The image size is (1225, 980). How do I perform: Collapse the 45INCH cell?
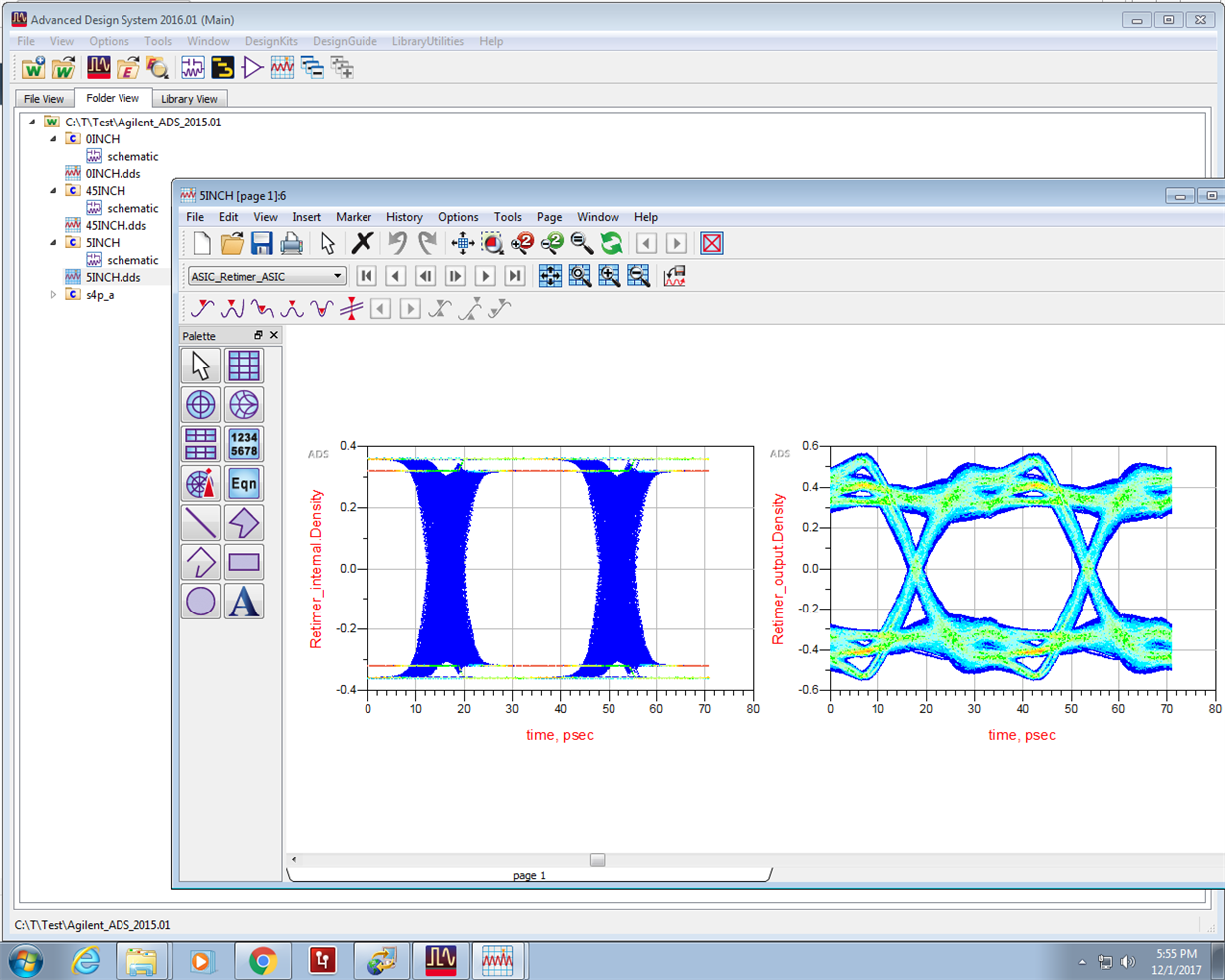pyautogui.click(x=54, y=190)
